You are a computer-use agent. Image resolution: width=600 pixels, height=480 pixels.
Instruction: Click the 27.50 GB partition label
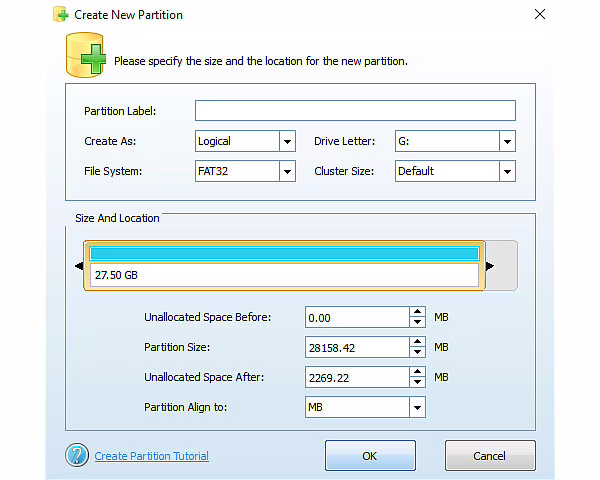(116, 275)
